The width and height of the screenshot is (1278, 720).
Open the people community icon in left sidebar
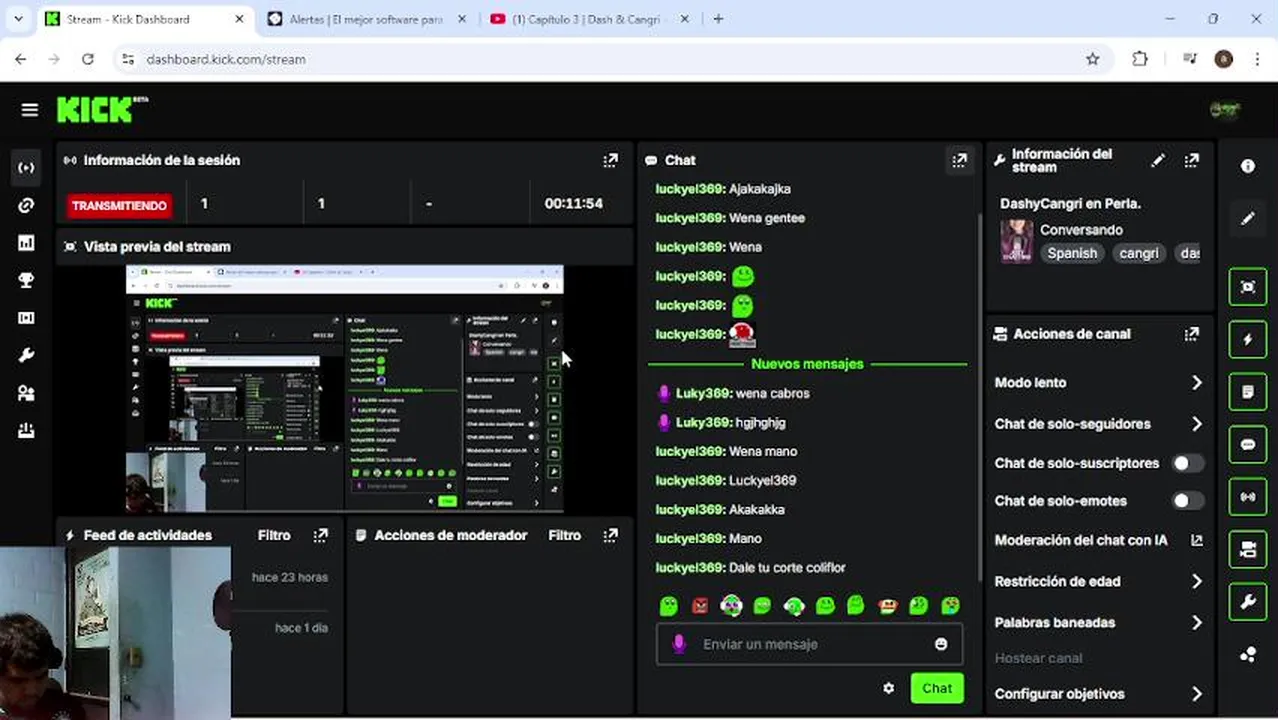coord(26,393)
